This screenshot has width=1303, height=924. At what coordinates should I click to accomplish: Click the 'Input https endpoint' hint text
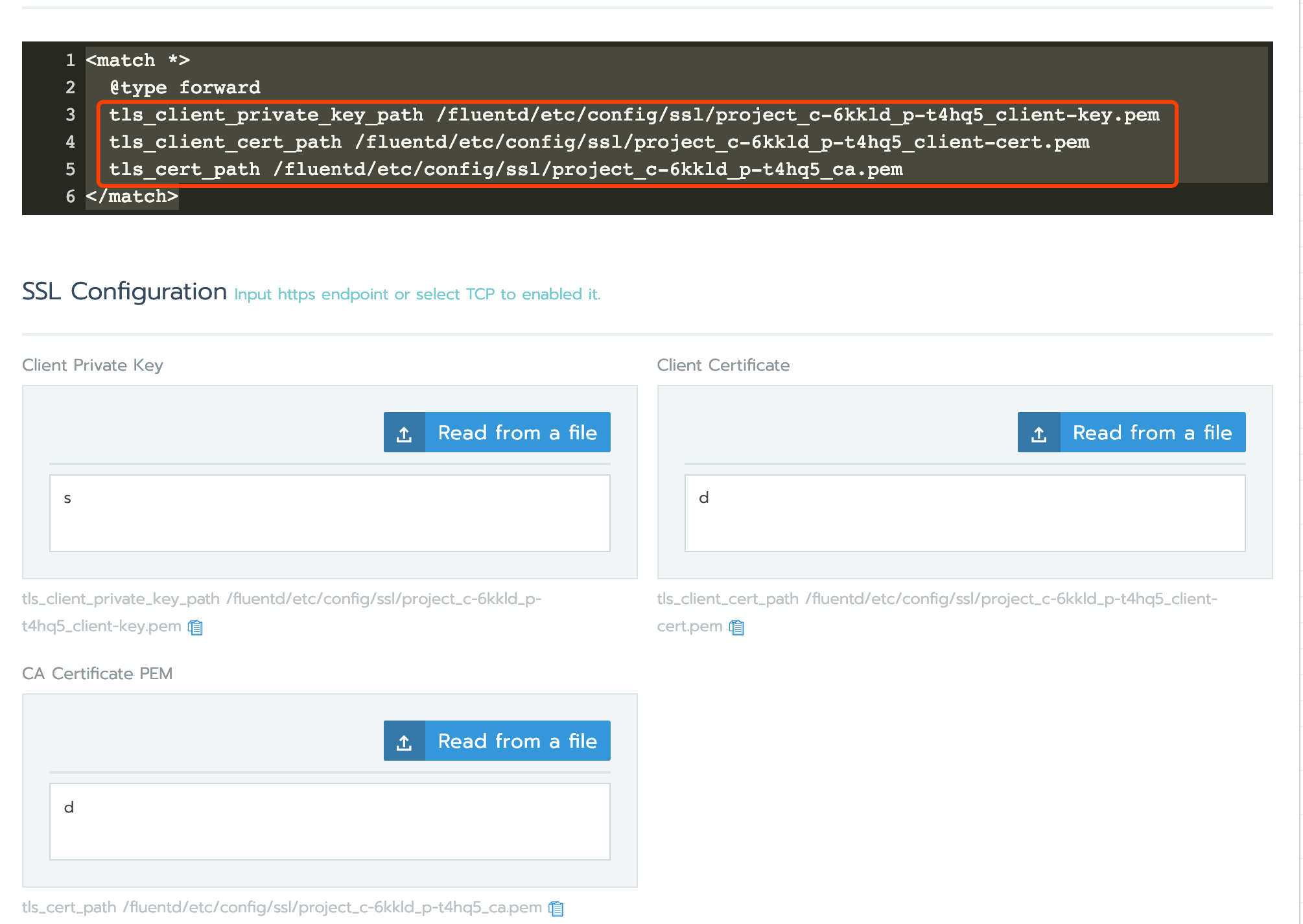point(417,294)
